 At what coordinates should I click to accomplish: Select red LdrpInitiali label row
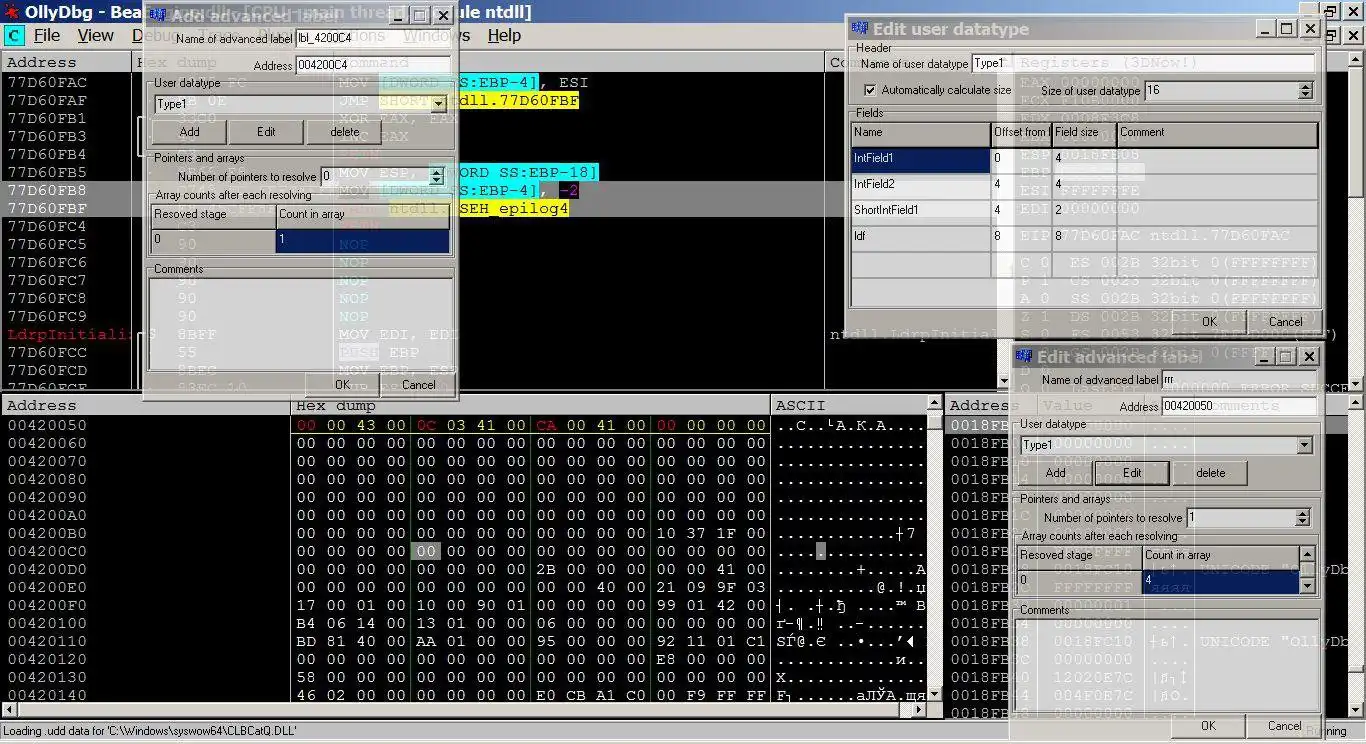click(69, 334)
